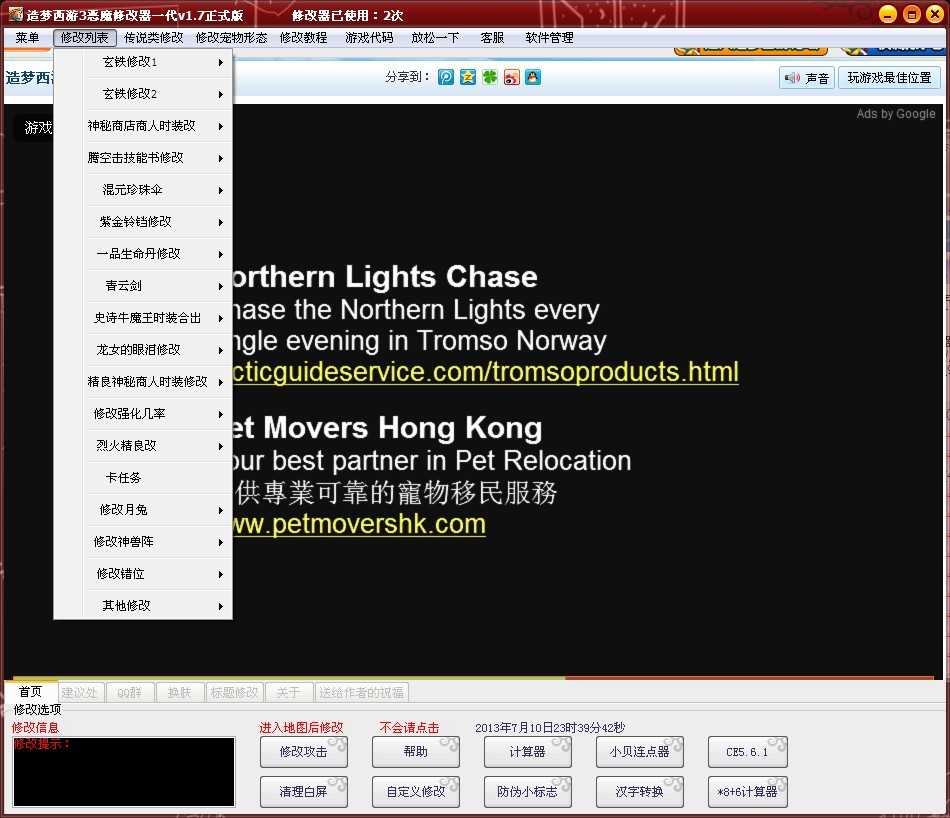Open the 计算器 button
Viewport: 950px width, 818px height.
527,752
